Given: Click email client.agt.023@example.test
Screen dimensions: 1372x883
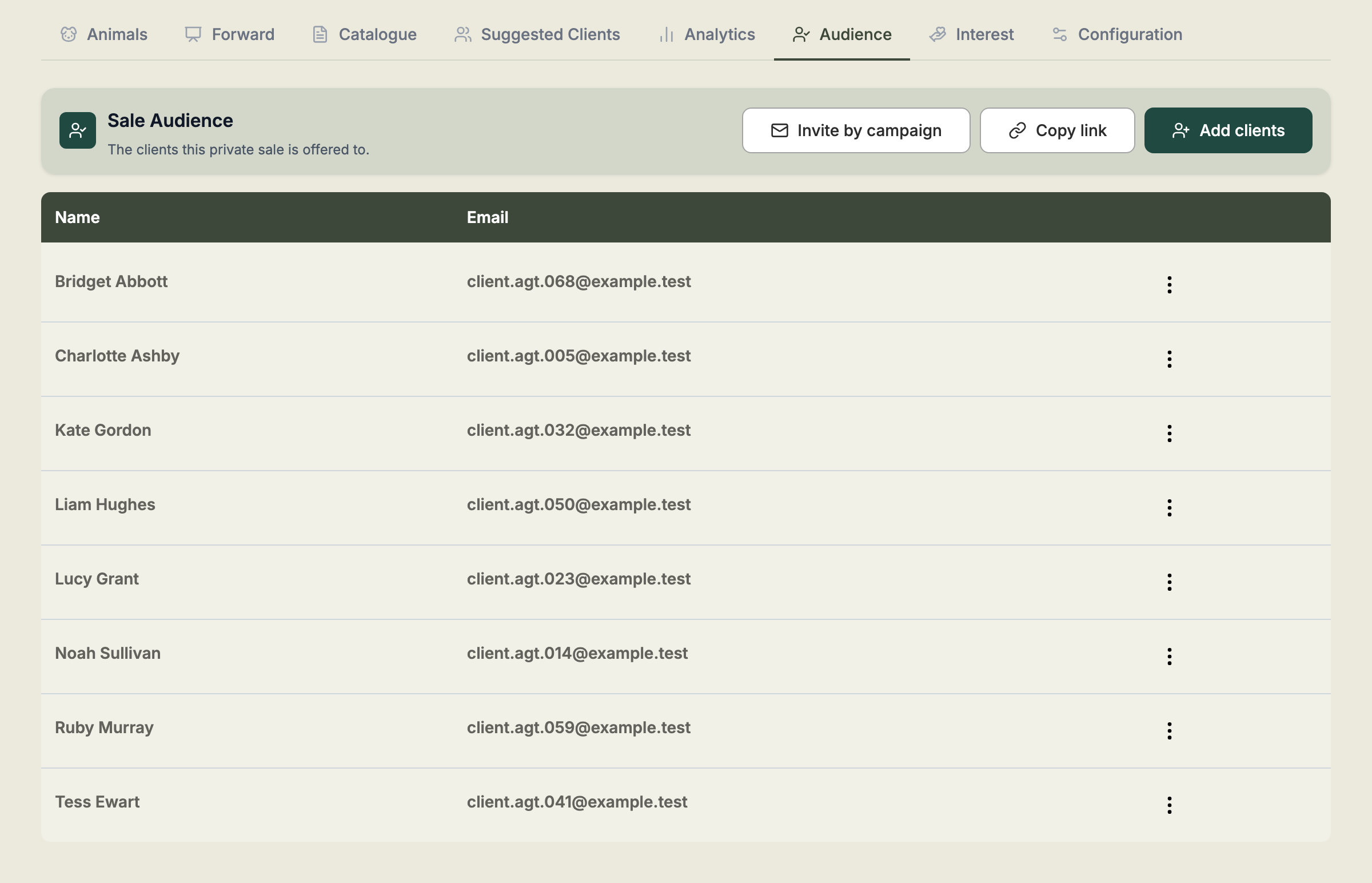Looking at the screenshot, I should pyautogui.click(x=579, y=579).
